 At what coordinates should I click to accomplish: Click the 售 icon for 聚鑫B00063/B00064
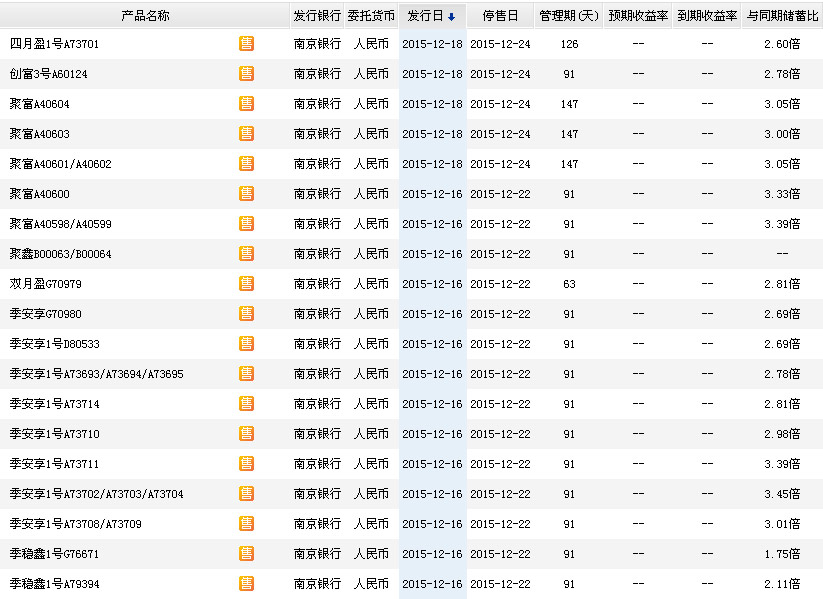click(246, 254)
